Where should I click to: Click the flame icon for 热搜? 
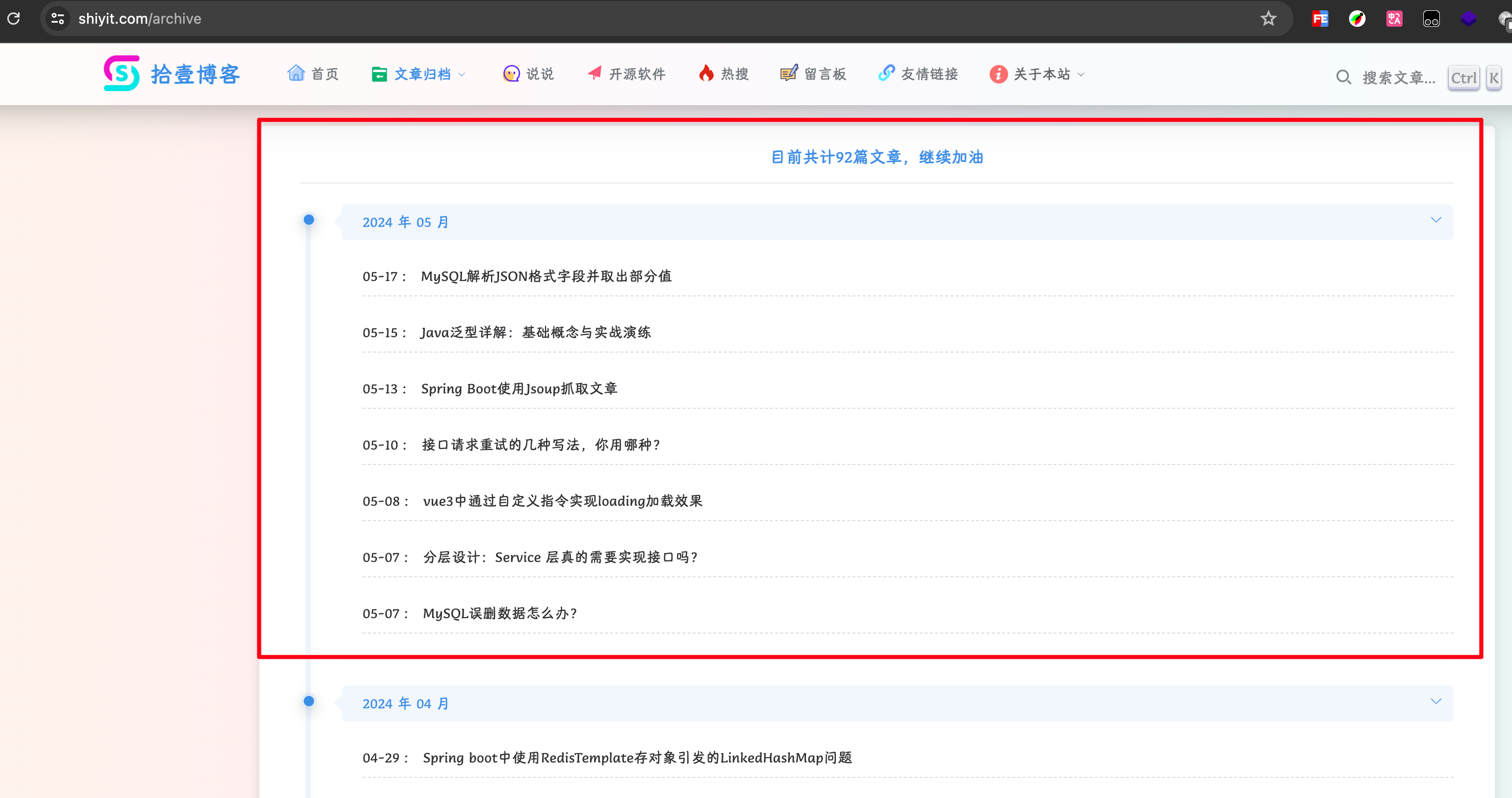[x=706, y=73]
